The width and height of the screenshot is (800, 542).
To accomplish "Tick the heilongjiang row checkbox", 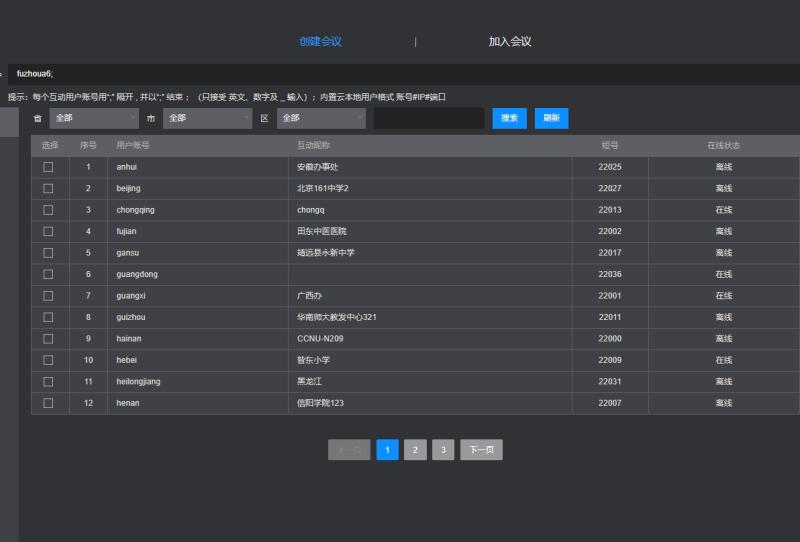I will [x=48, y=381].
